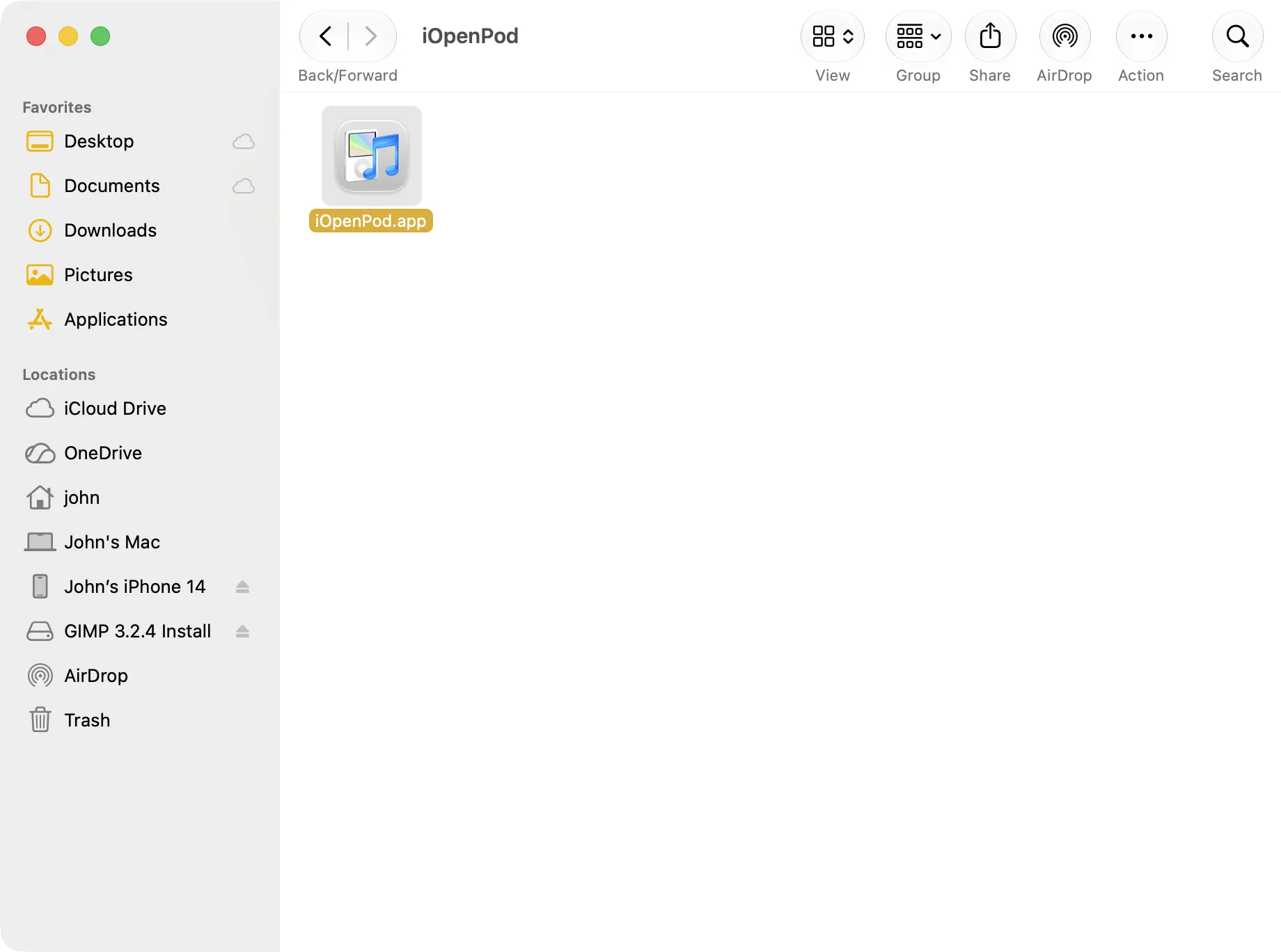Screen dimensions: 1281x952
Task: Open the OneDrive location
Action: tap(140, 453)
